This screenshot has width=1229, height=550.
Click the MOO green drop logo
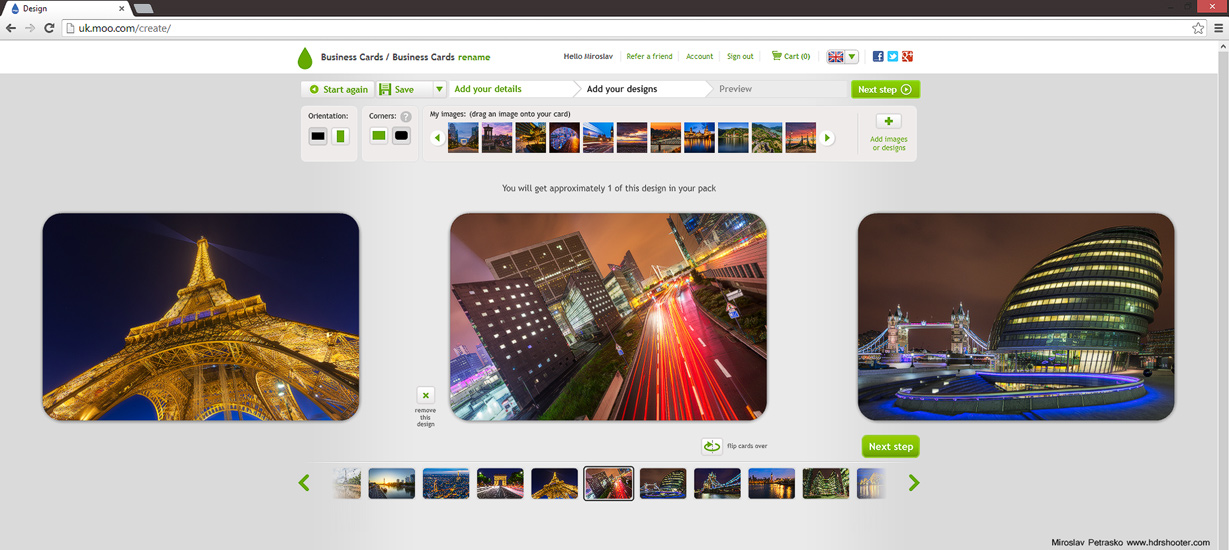[305, 58]
